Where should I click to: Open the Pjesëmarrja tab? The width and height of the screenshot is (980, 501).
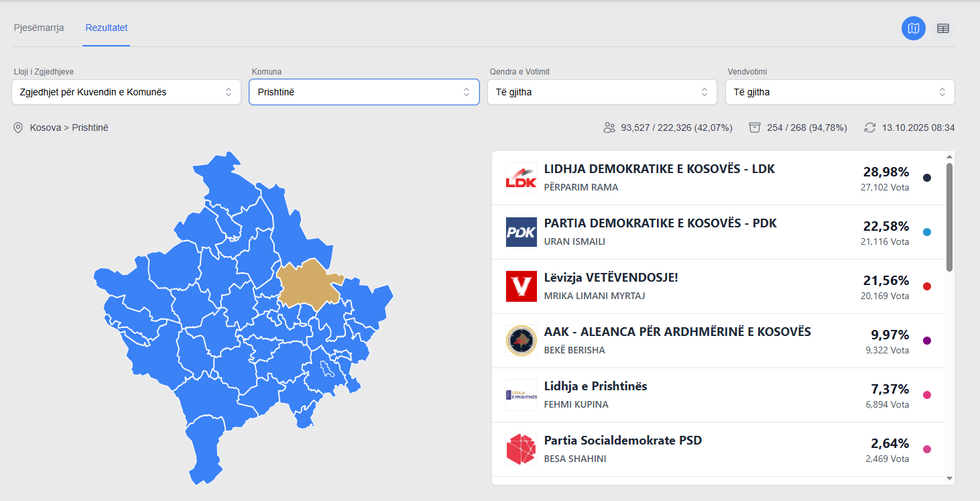39,28
